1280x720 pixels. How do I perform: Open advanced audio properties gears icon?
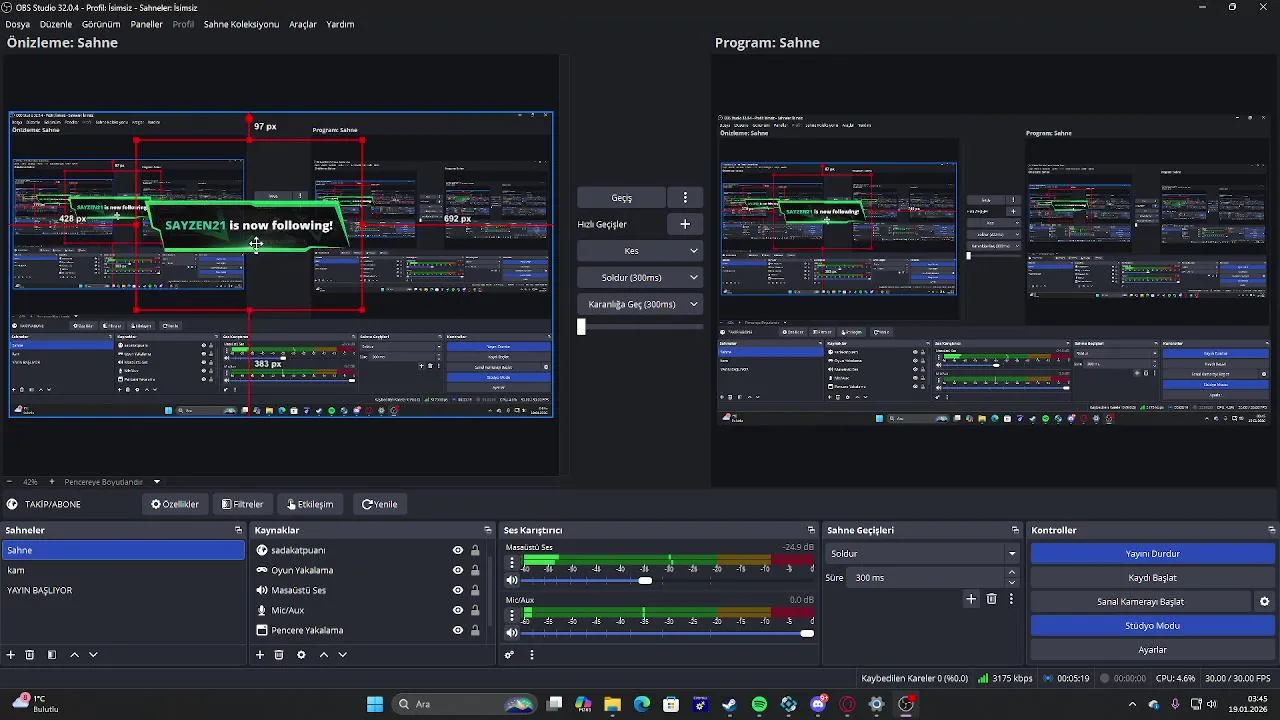coord(509,655)
